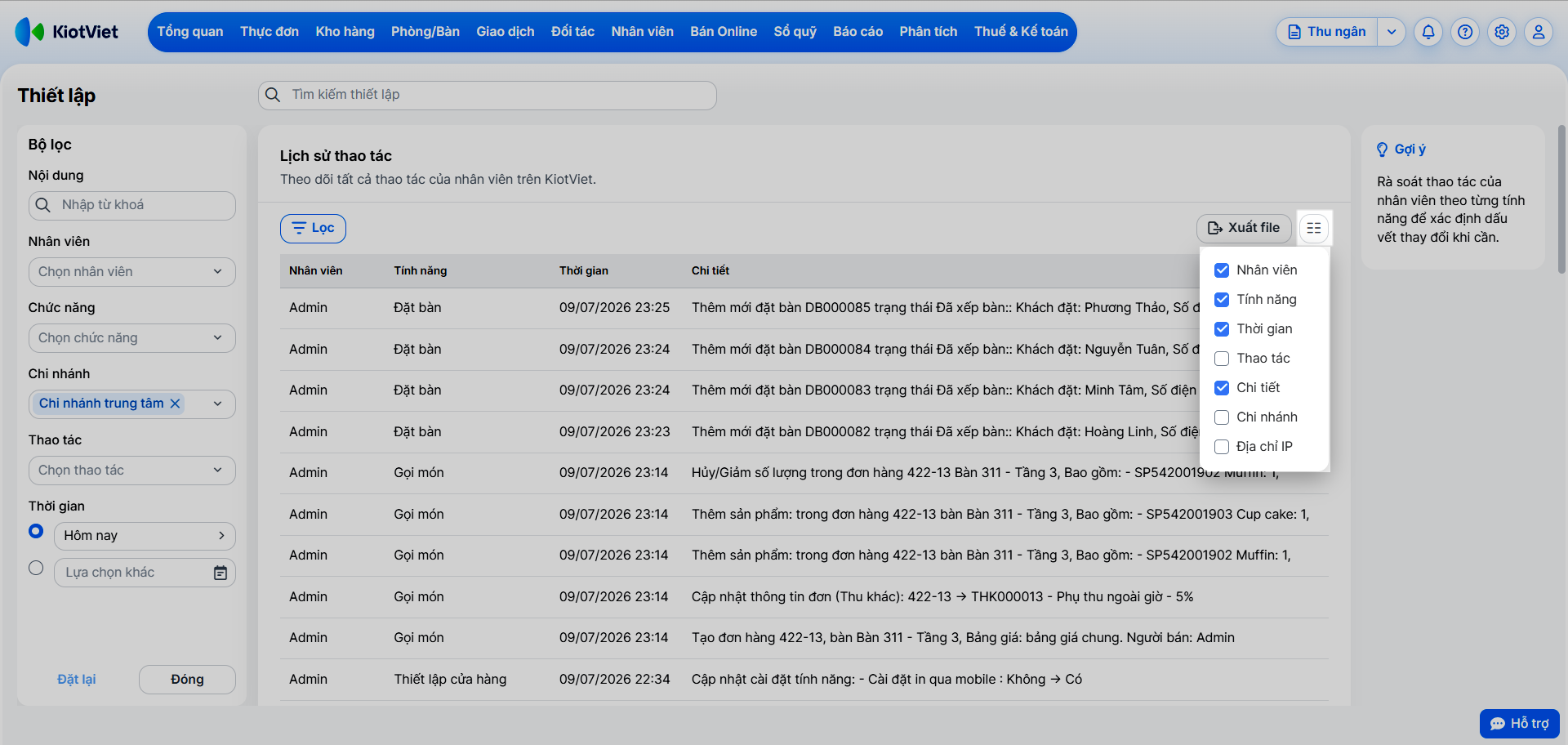
Task: Expand the Chi nhánh dropdown arrow
Action: [x=218, y=404]
